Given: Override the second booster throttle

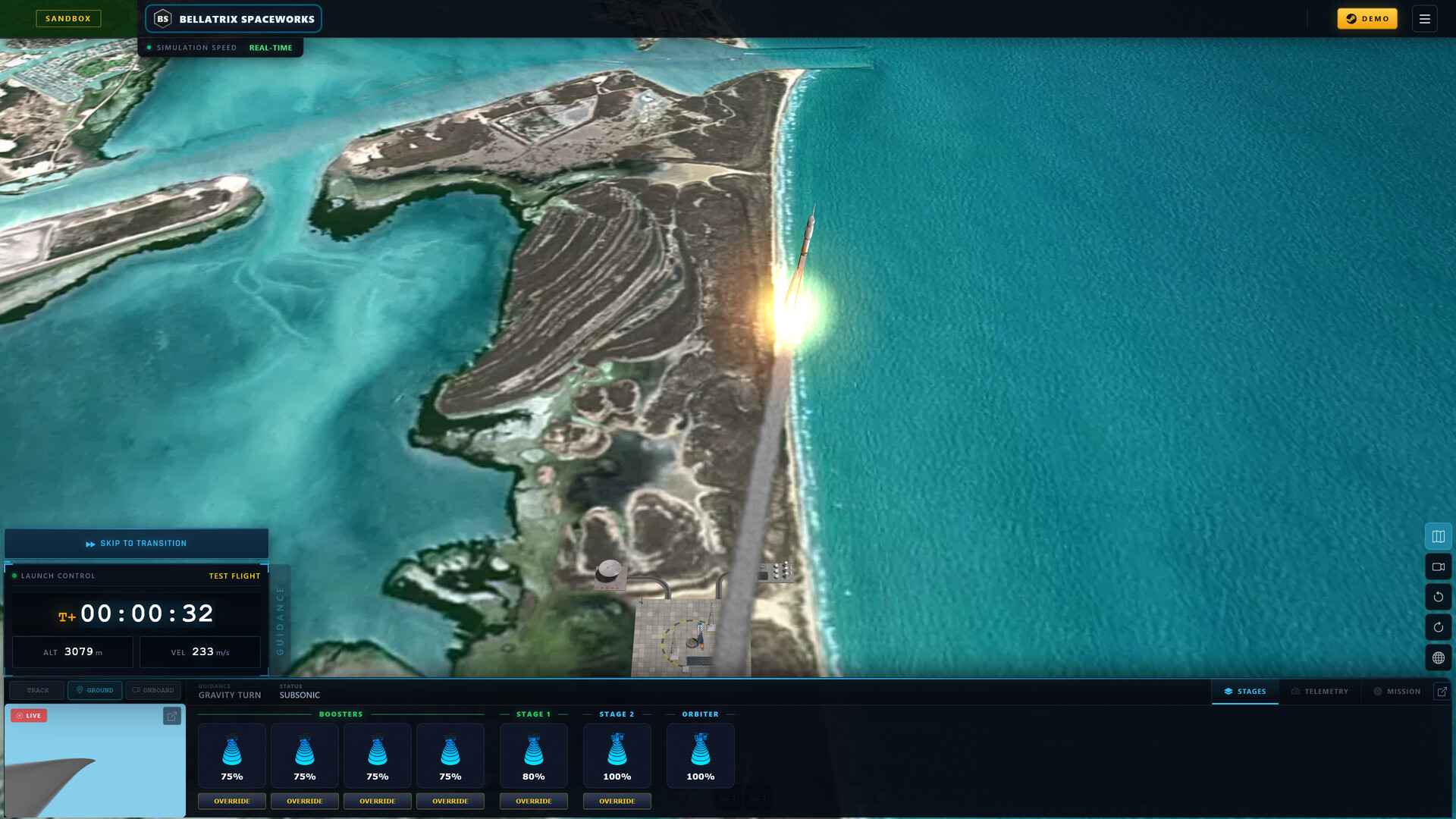Looking at the screenshot, I should (x=305, y=802).
